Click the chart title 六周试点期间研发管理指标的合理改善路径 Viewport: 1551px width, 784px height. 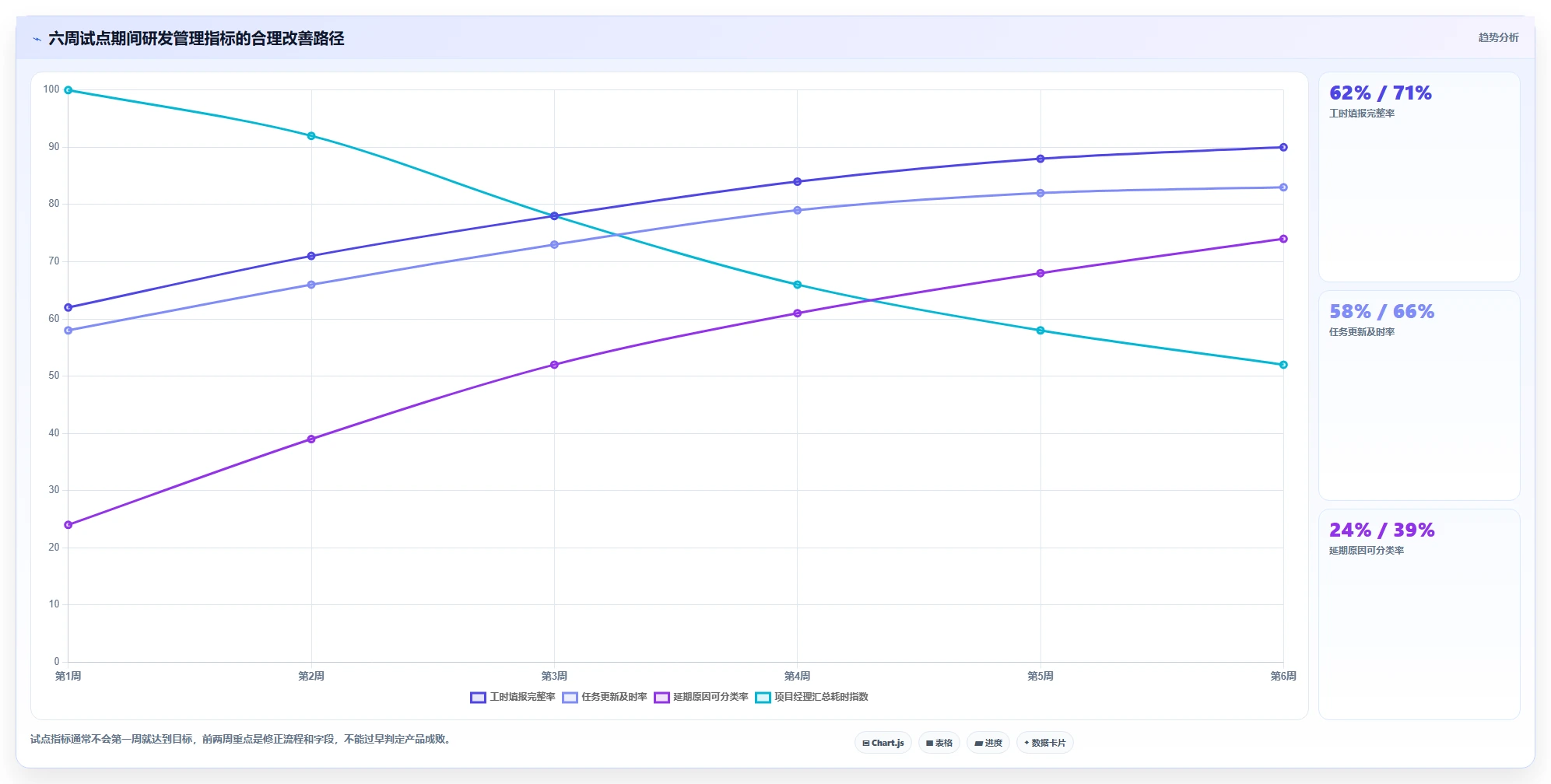[196, 38]
